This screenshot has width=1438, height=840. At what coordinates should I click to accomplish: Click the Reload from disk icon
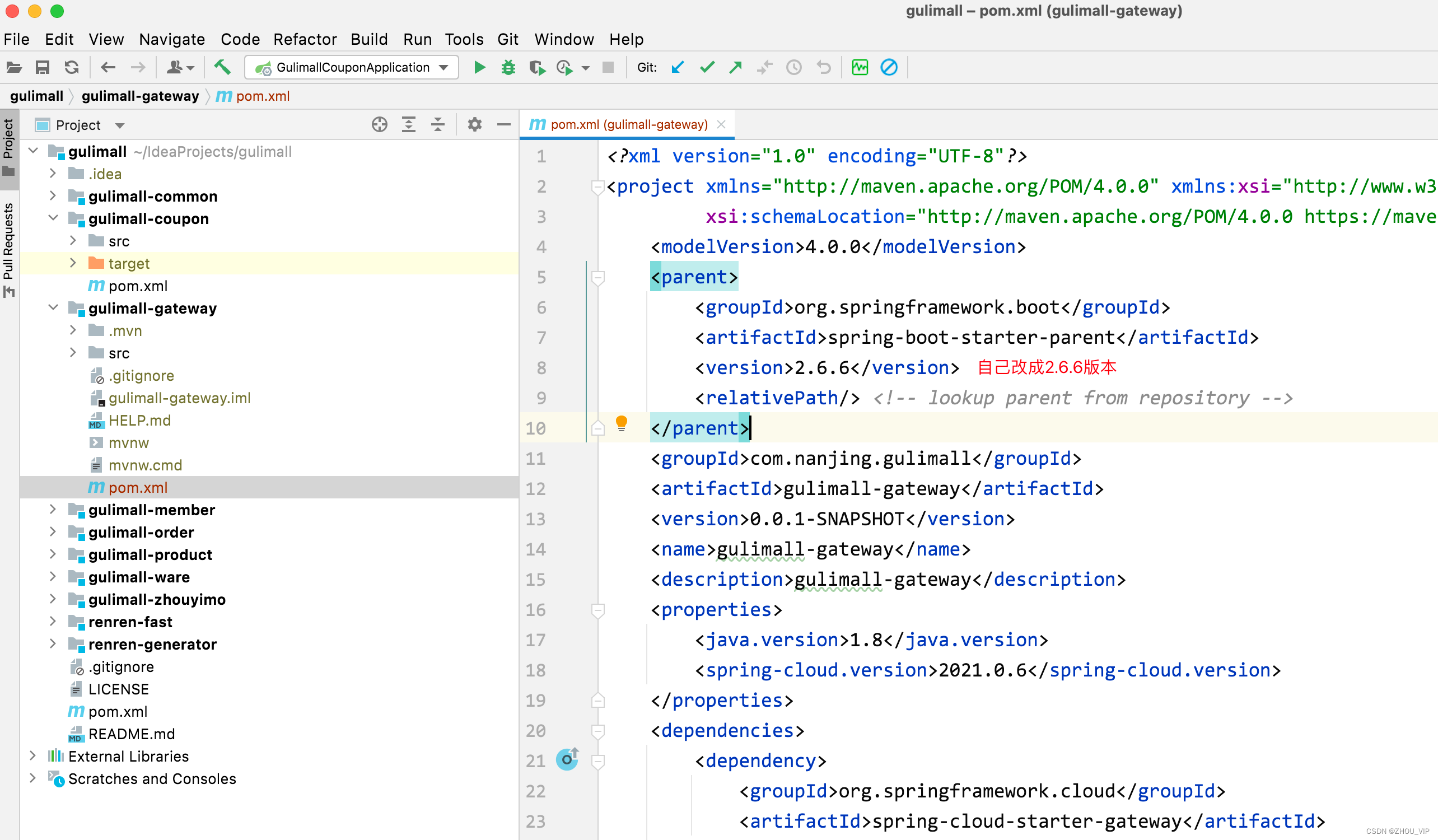click(x=71, y=67)
